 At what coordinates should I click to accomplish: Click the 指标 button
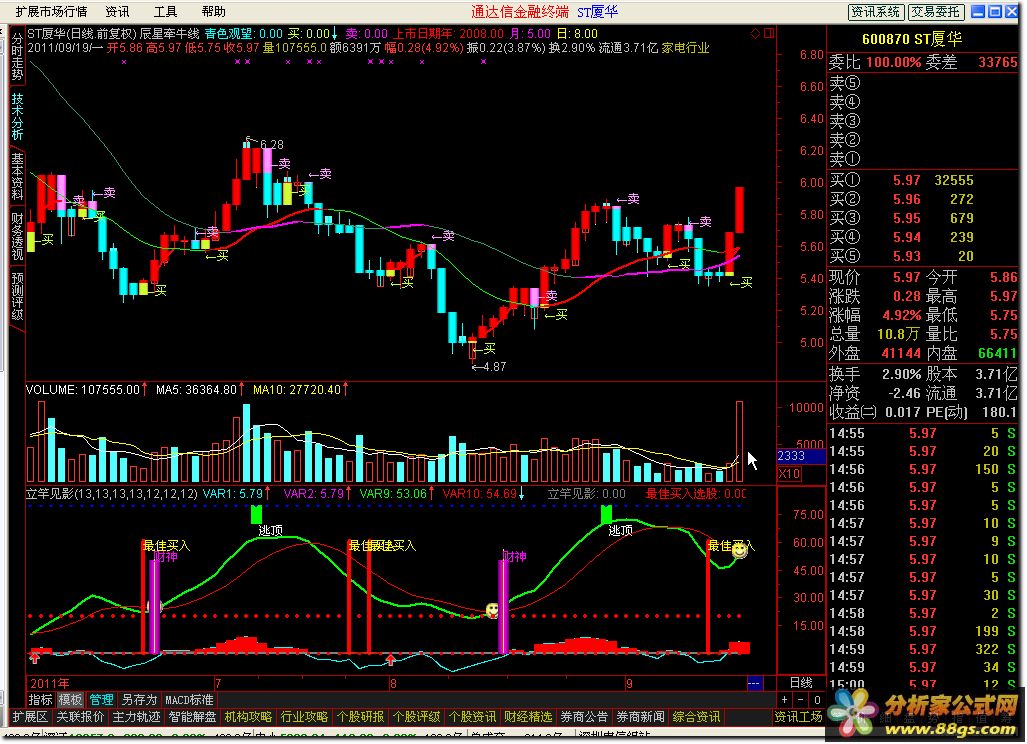pos(40,700)
